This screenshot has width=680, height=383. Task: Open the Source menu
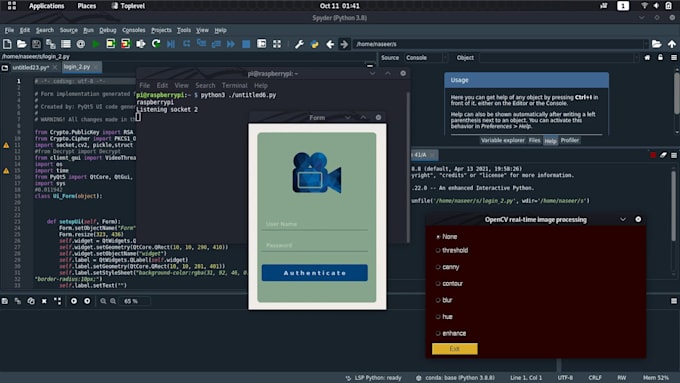[x=69, y=30]
